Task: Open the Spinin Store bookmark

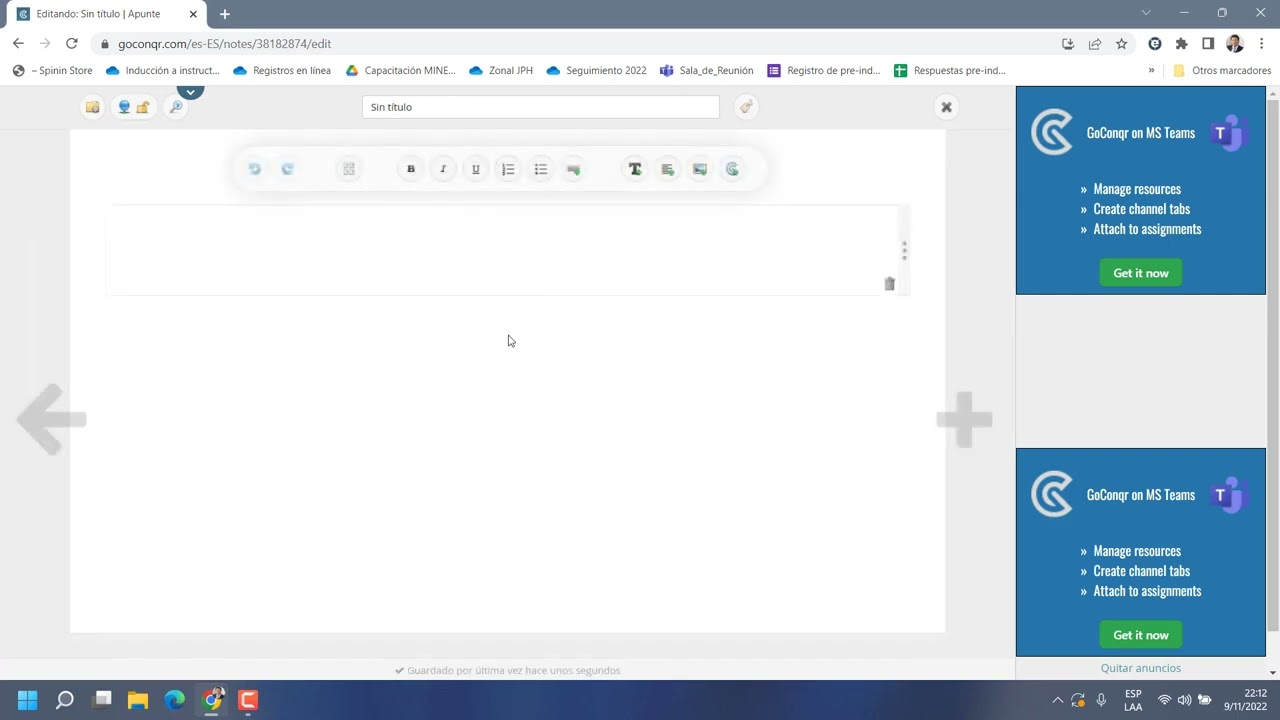Action: coord(52,71)
